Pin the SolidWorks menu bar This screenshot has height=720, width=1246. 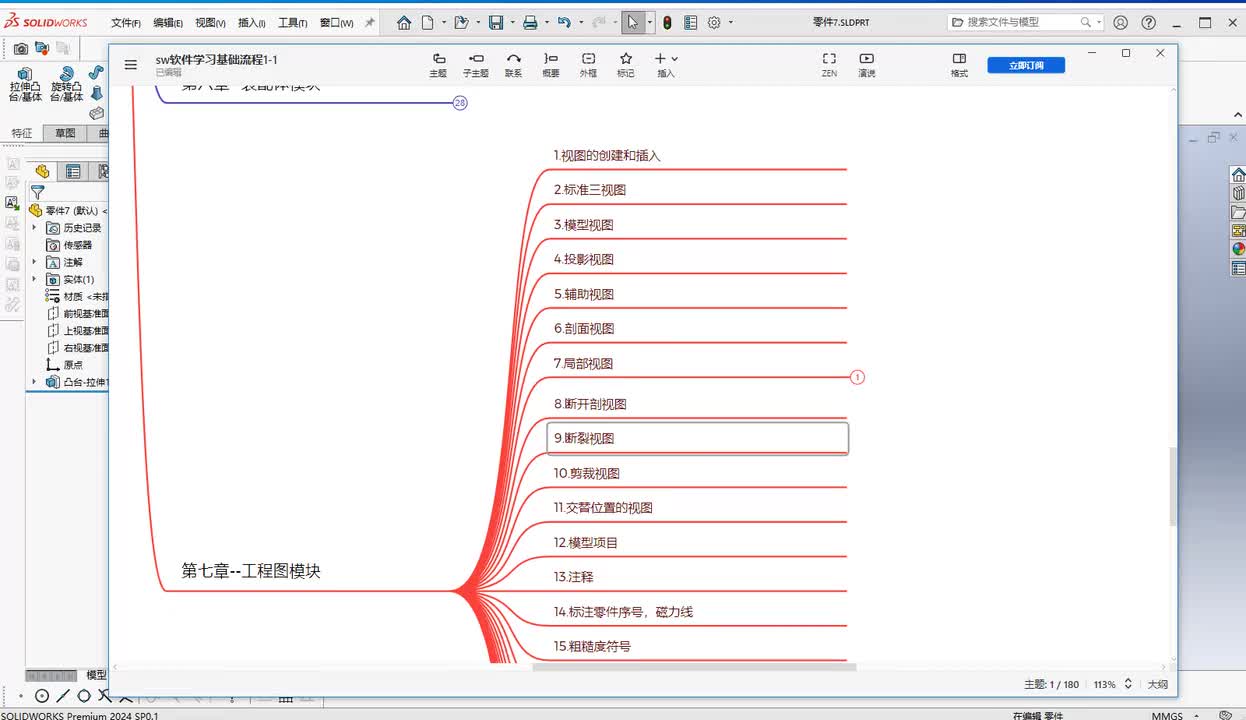click(x=369, y=22)
